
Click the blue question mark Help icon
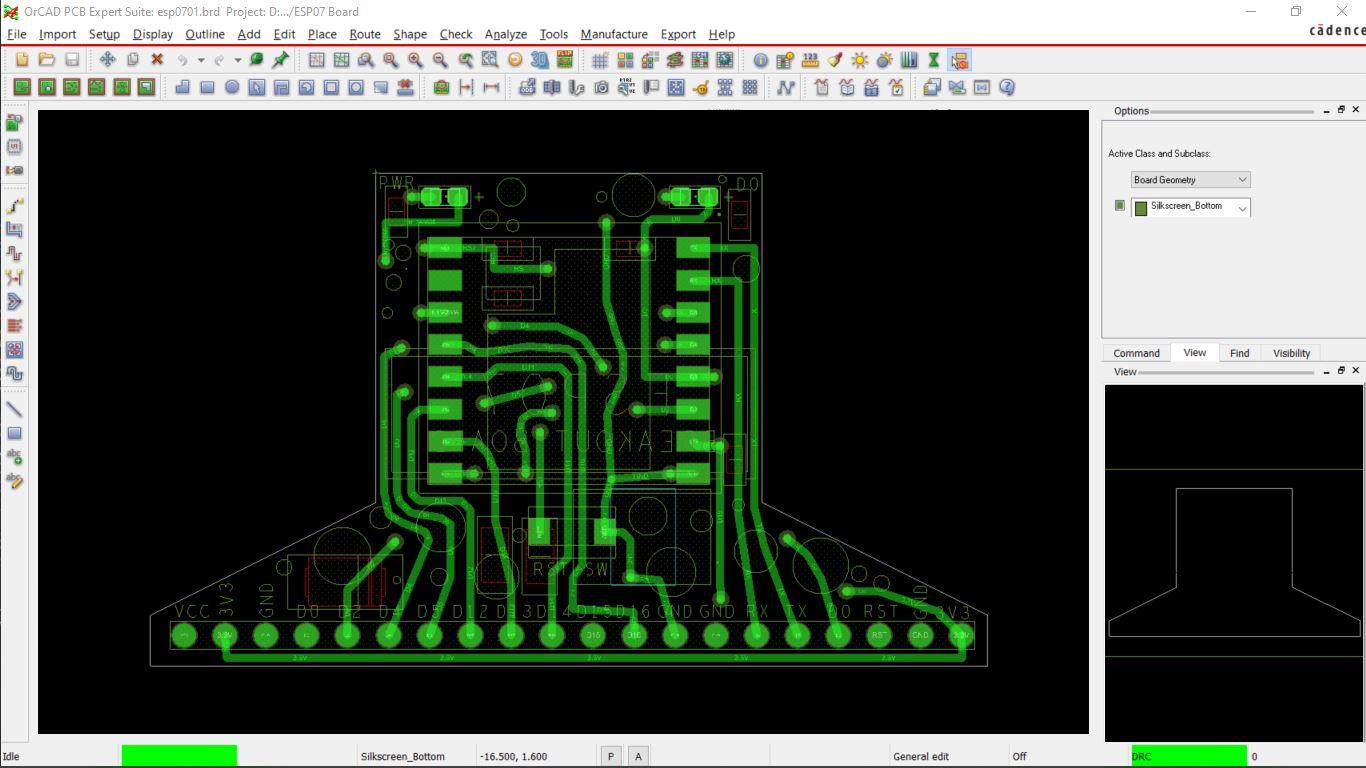(1007, 87)
